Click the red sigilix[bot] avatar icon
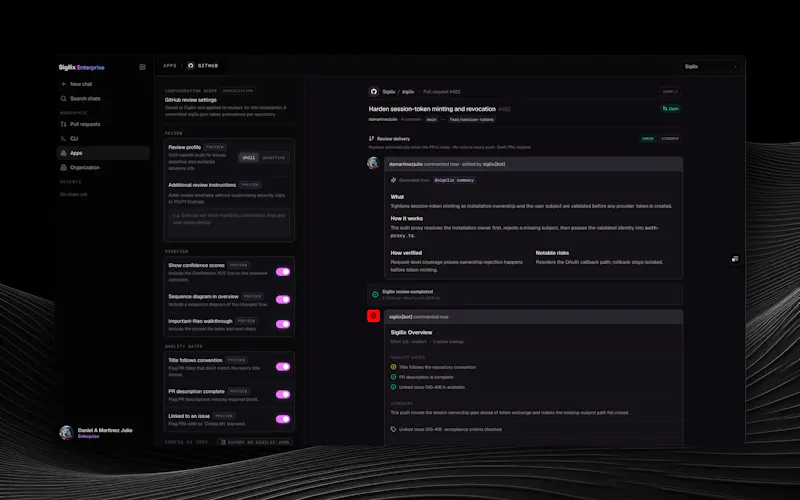The height and width of the screenshot is (500, 800). (x=373, y=316)
